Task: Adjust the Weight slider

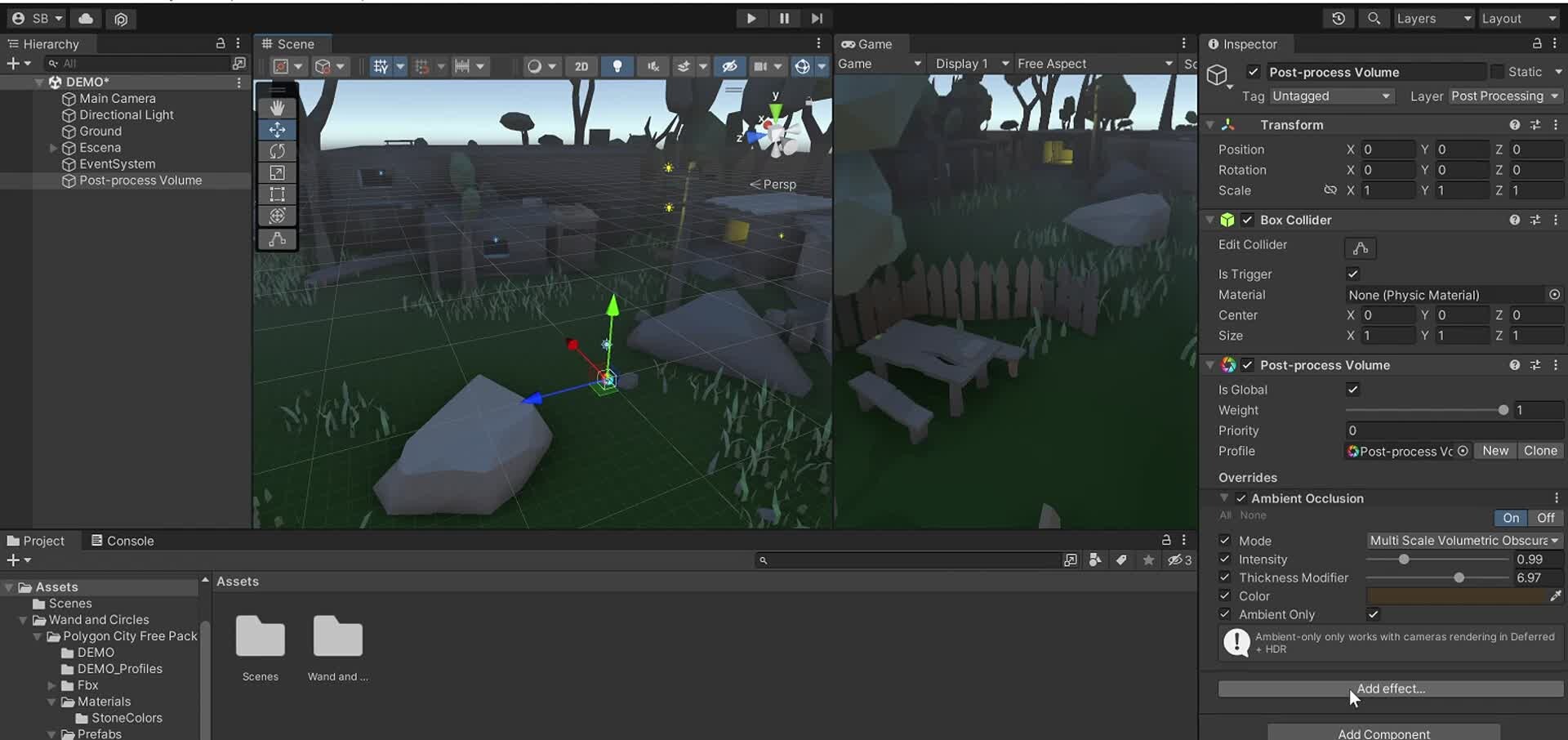Action: (x=1427, y=410)
